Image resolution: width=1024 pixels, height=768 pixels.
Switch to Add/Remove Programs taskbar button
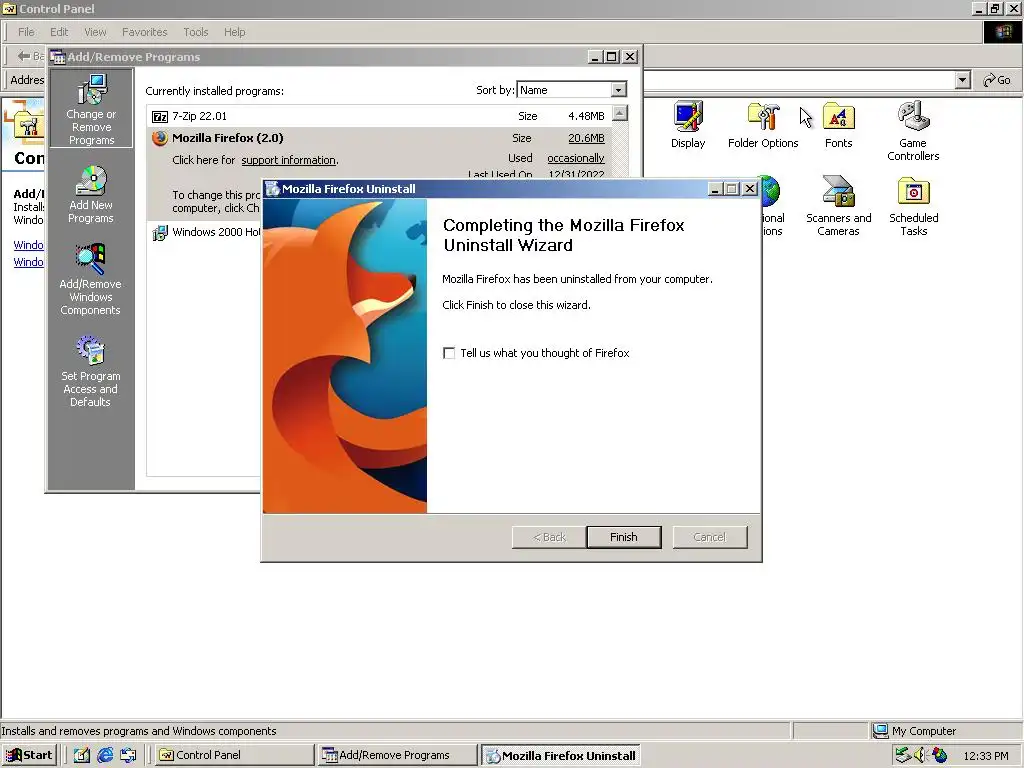pos(396,755)
